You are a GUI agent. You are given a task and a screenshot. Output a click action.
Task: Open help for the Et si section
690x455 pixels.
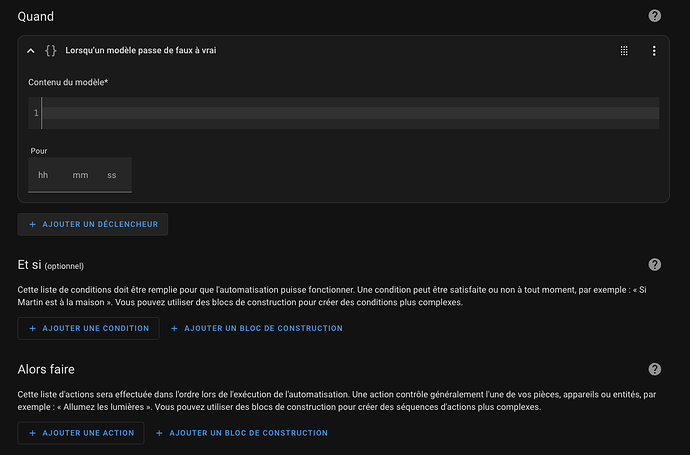click(x=654, y=264)
